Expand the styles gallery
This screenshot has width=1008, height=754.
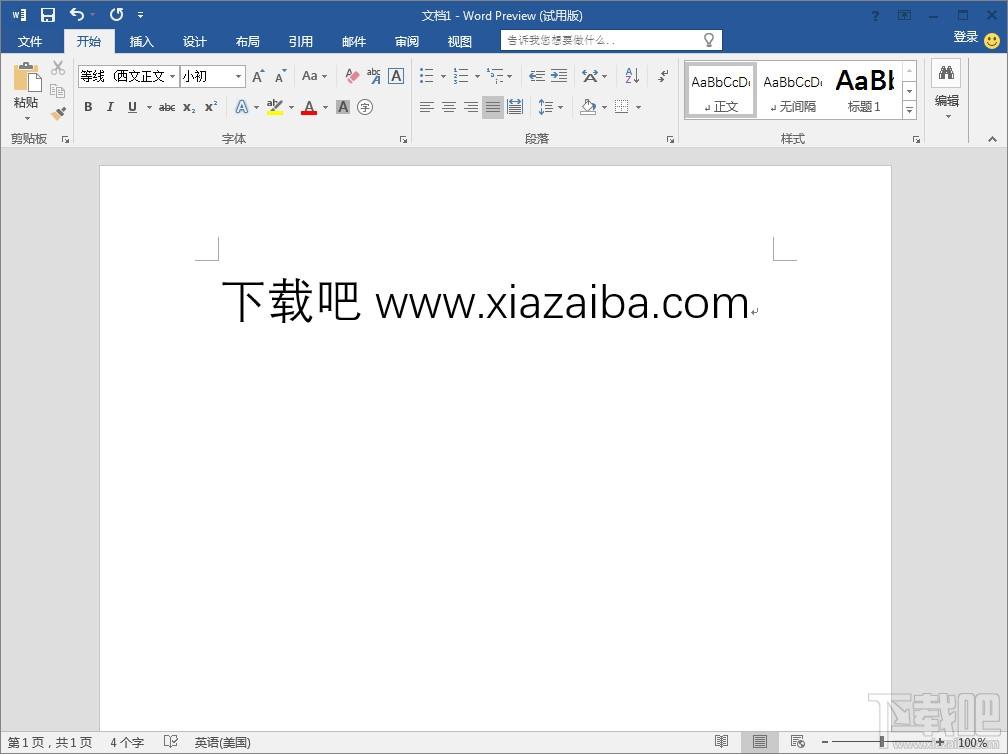pyautogui.click(x=910, y=111)
